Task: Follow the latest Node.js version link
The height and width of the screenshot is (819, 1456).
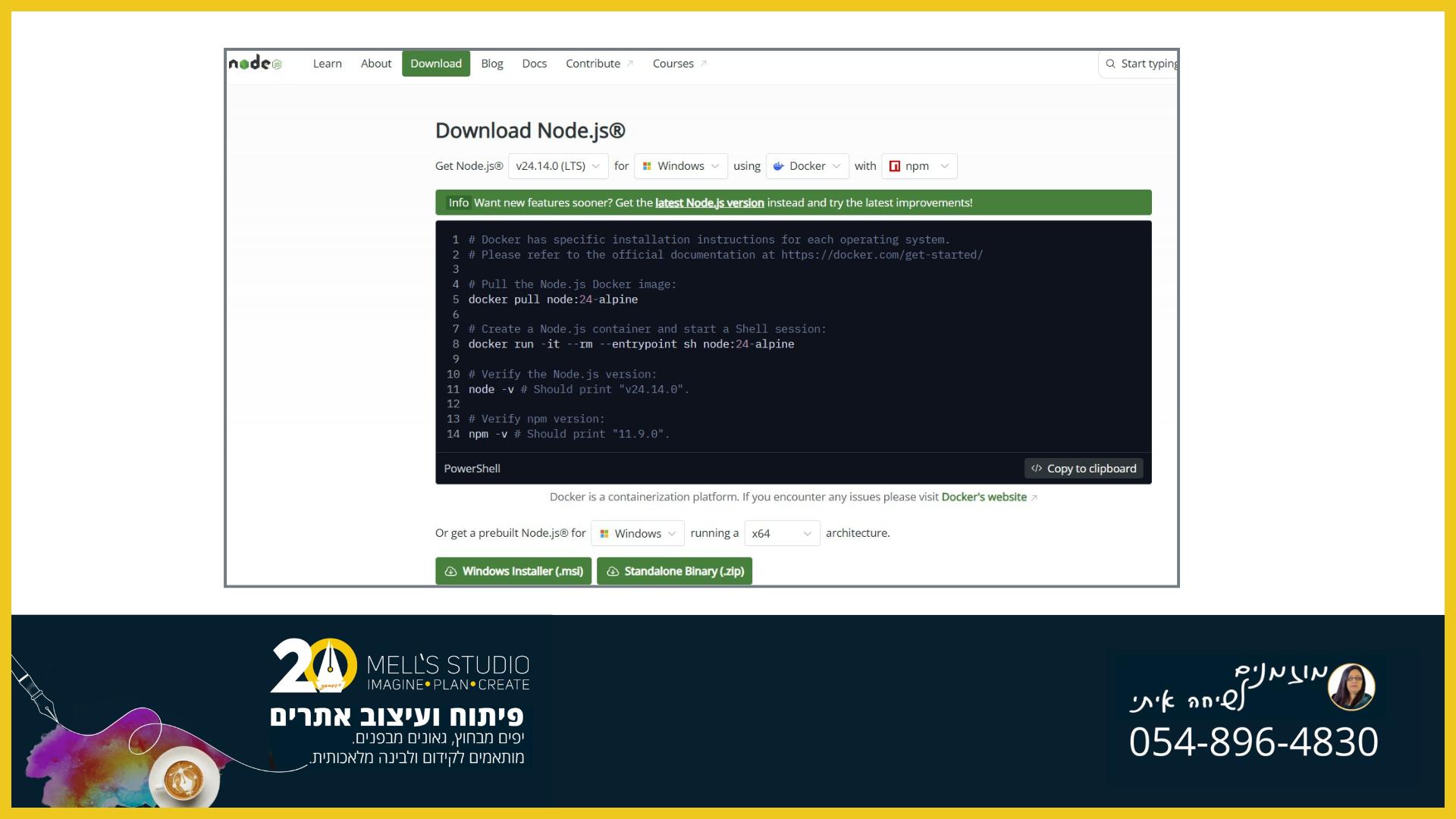Action: tap(709, 203)
